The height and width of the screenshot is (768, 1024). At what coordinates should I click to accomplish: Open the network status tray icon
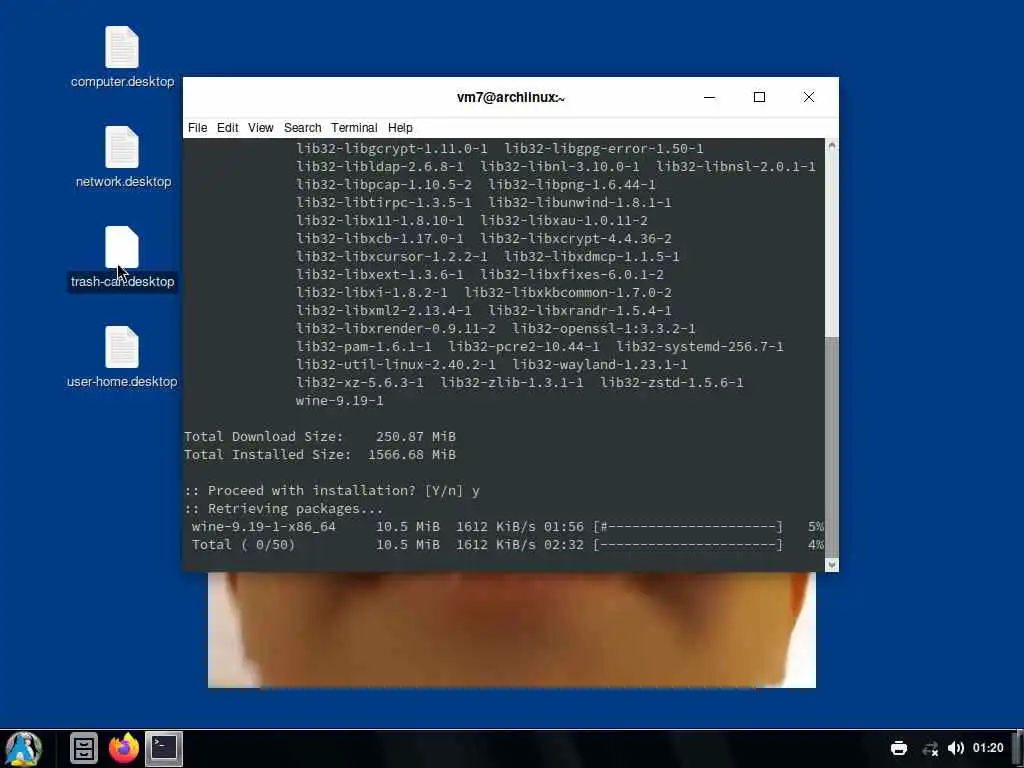pos(930,748)
